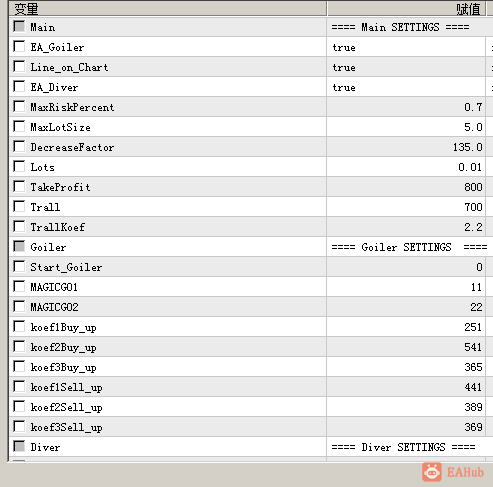Select the Main SETTINGS value cell

coord(410,27)
